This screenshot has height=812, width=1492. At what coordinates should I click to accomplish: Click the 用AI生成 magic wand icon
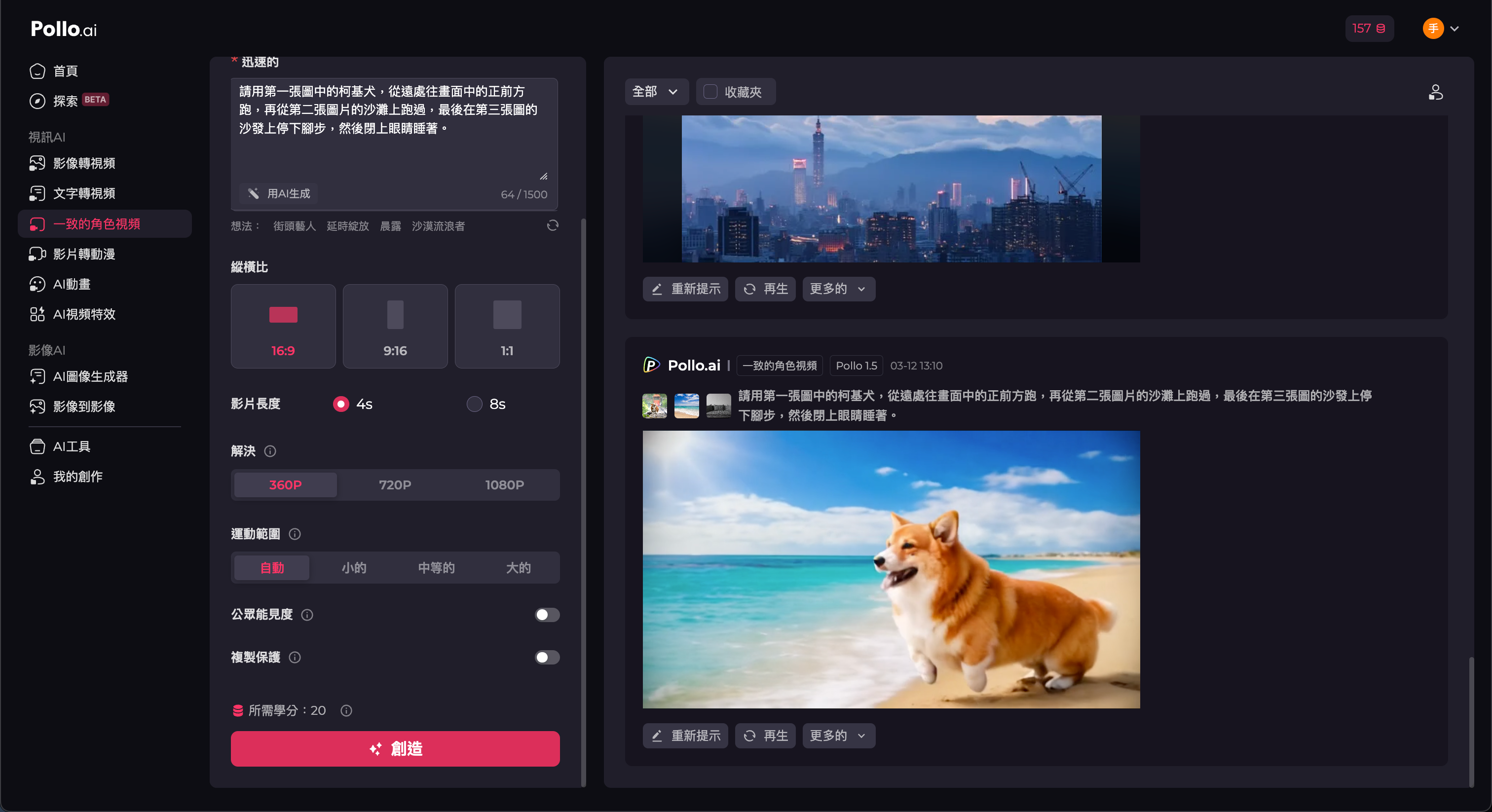[x=254, y=193]
